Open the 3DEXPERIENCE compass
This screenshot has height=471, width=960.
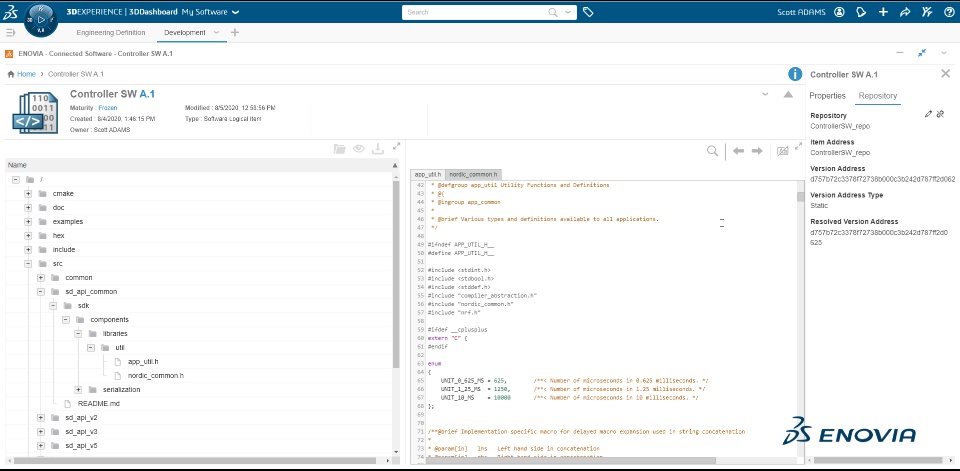[x=41, y=20]
